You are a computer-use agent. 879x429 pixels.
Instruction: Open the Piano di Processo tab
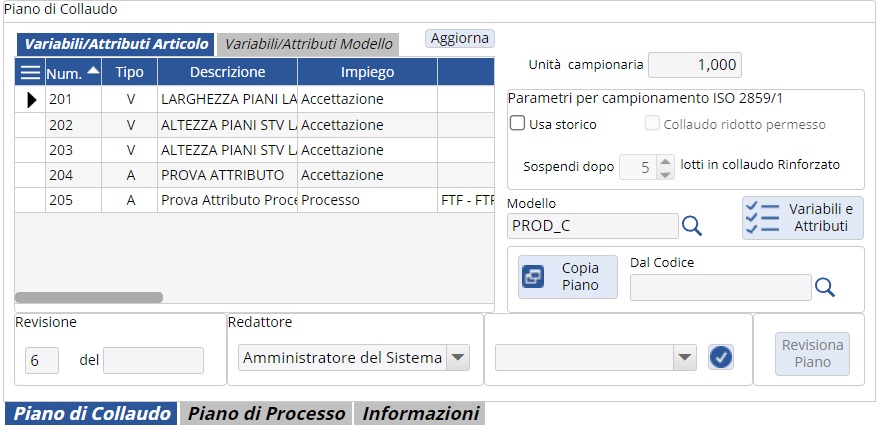click(267, 414)
